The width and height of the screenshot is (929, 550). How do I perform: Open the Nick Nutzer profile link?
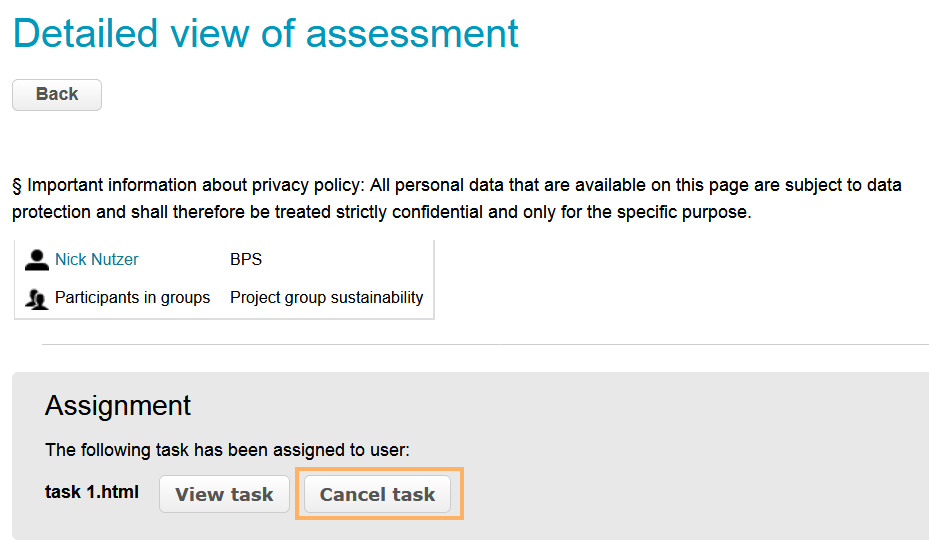[x=96, y=260]
